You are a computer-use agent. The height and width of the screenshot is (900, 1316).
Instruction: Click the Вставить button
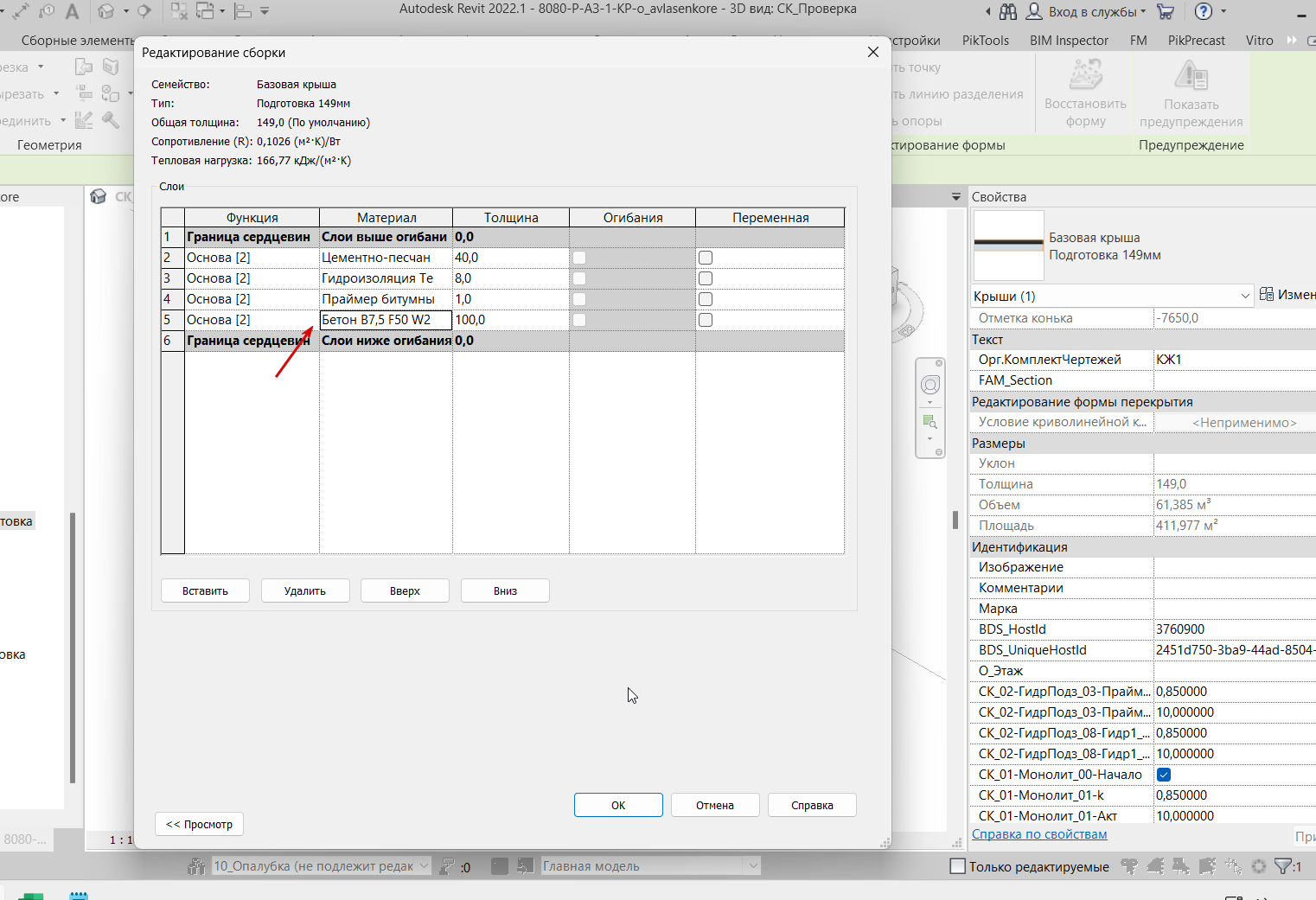point(205,590)
